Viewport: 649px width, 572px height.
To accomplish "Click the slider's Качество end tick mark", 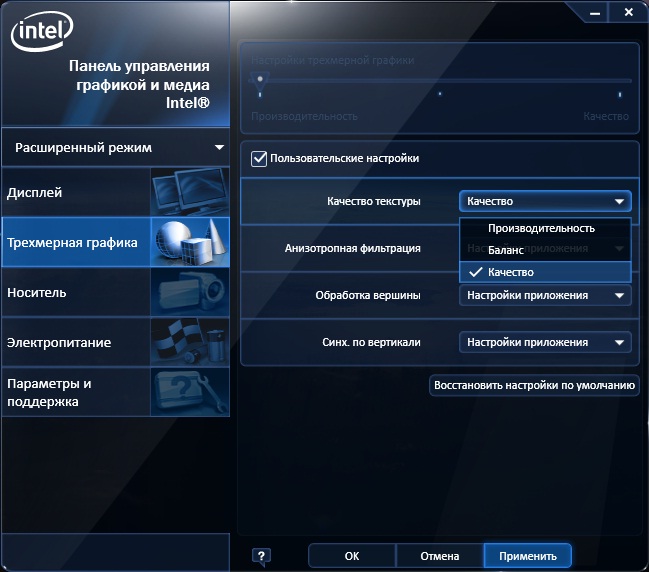I will 620,95.
